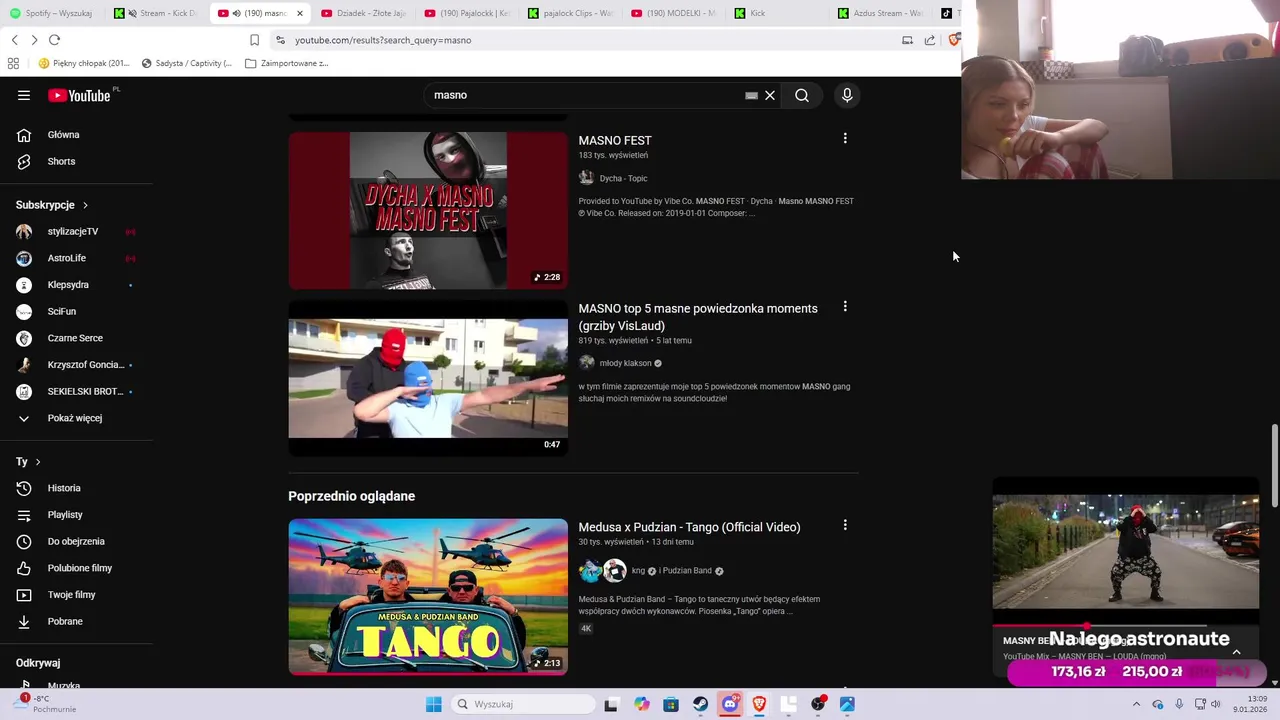Open Piękny chłopak bookmark
1280x720 pixels.
84,63
